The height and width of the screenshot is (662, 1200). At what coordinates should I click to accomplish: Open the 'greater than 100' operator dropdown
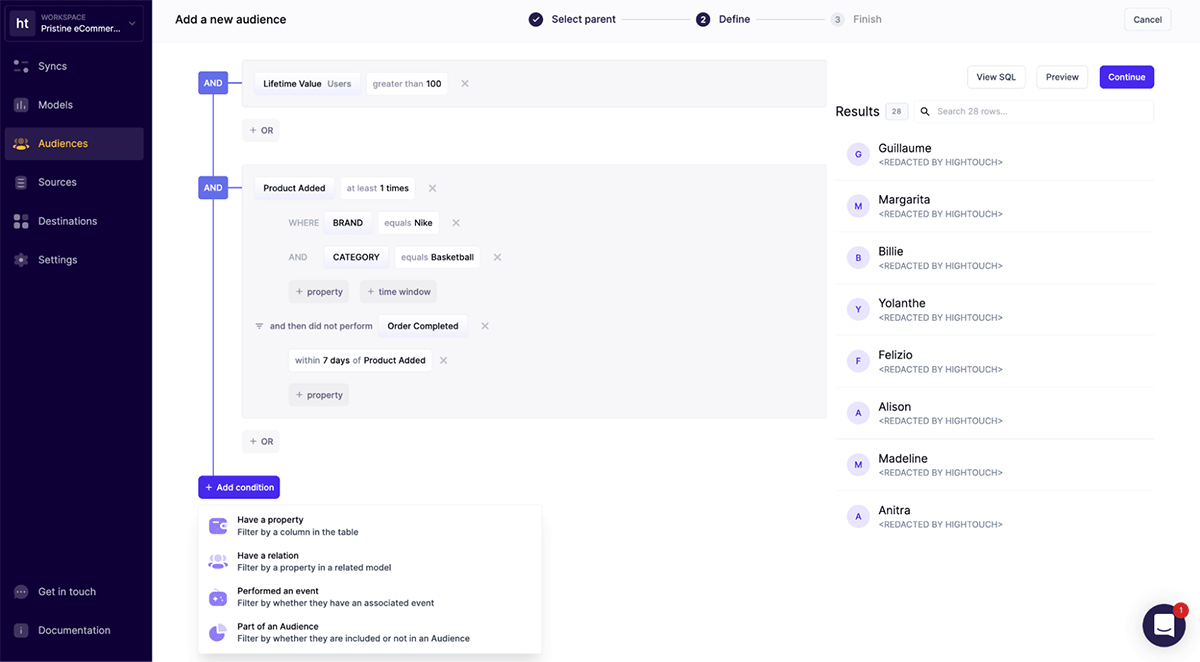pyautogui.click(x=407, y=84)
